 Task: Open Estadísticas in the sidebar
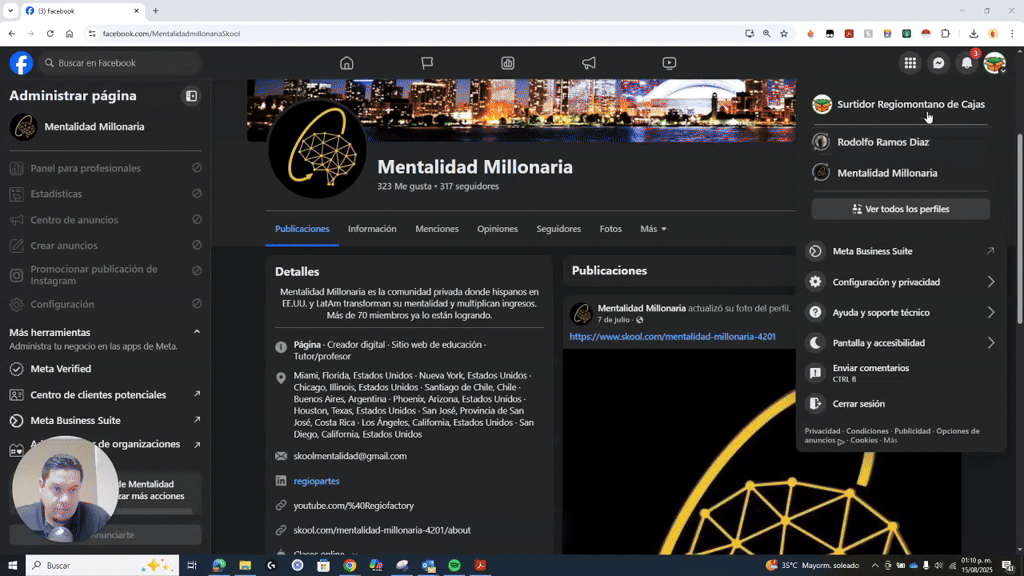[x=105, y=194]
